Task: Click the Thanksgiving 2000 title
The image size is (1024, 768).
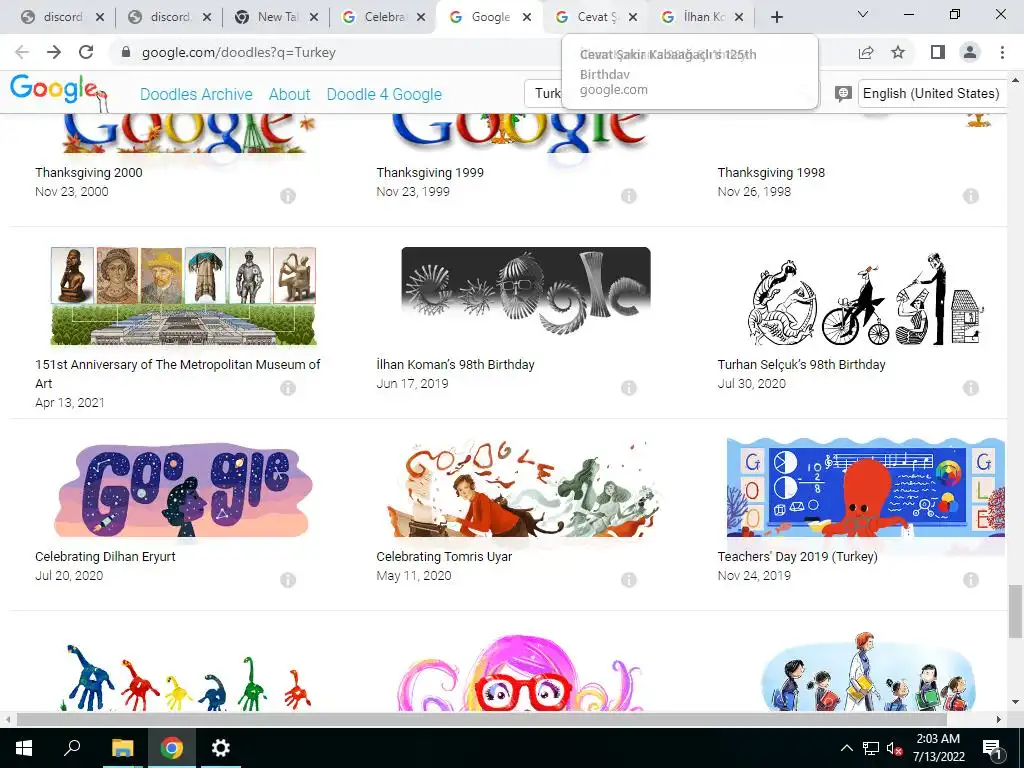Action: pyautogui.click(x=89, y=172)
